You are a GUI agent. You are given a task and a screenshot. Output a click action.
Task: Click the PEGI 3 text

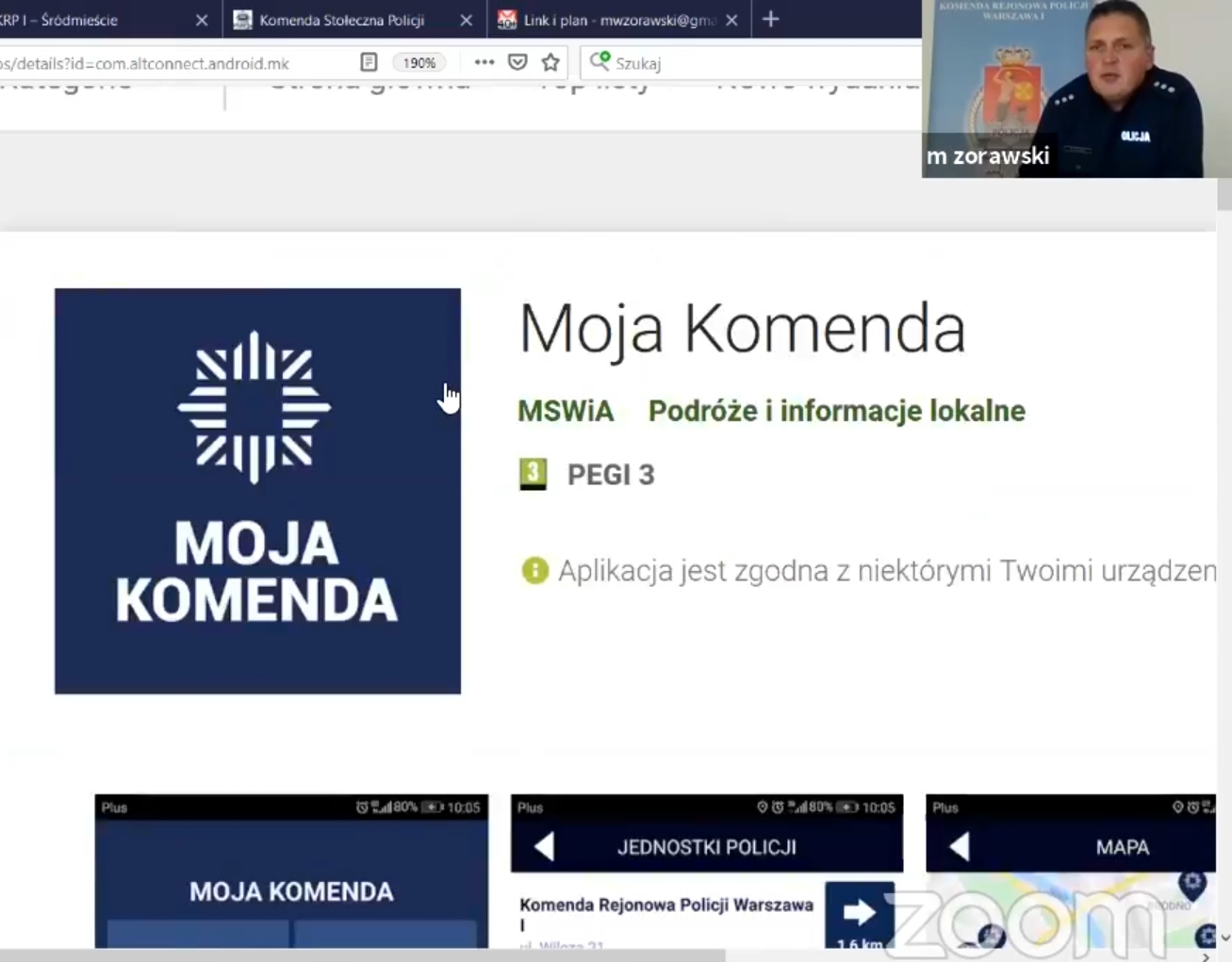click(x=610, y=475)
